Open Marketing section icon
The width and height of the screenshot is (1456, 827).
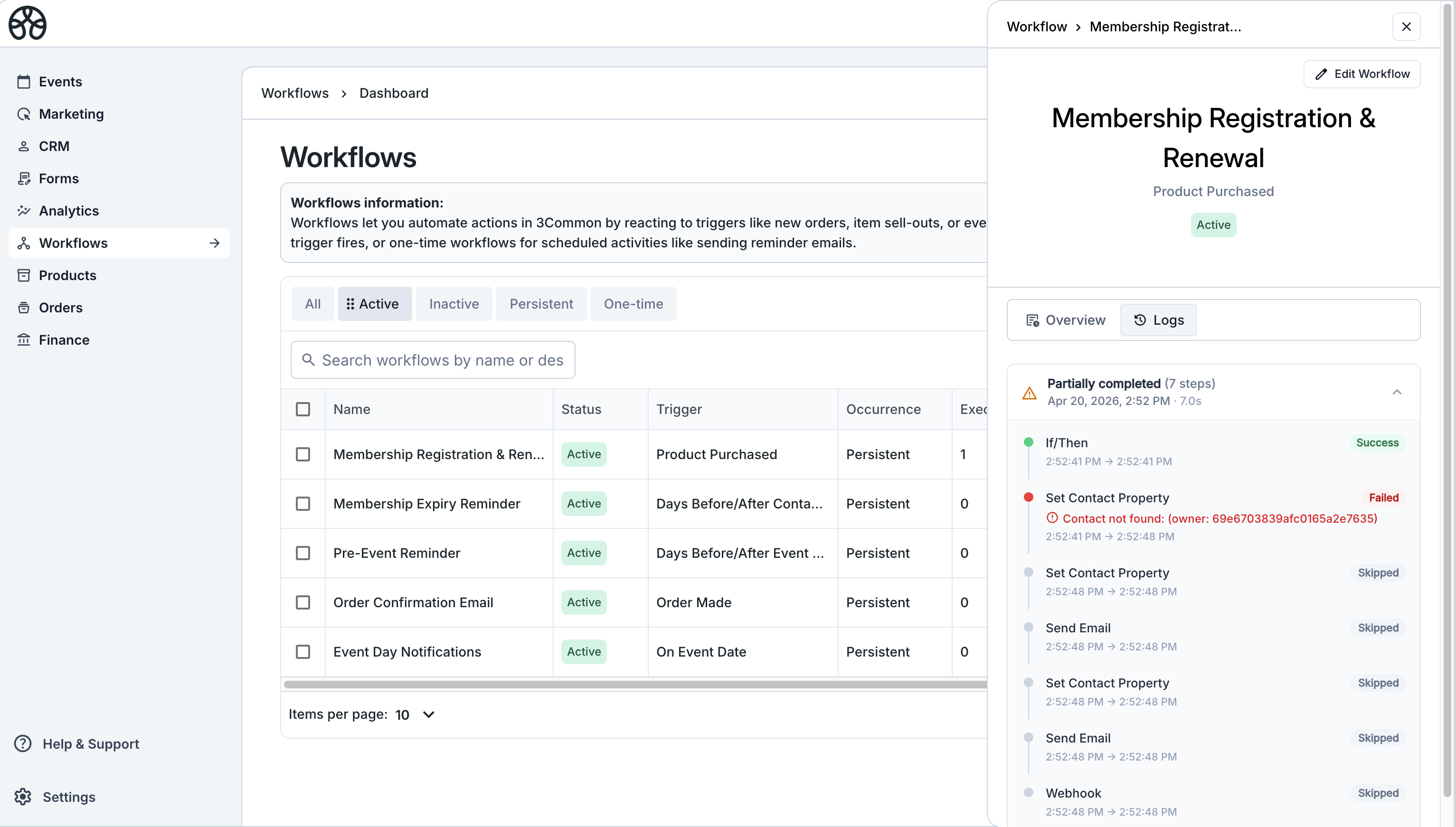tap(23, 114)
